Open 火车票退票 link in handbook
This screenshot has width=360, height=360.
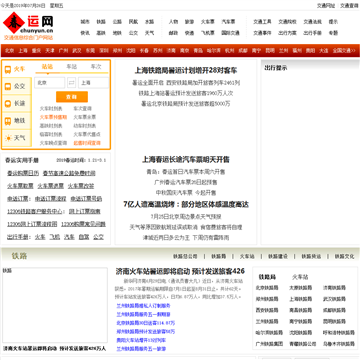point(51,186)
